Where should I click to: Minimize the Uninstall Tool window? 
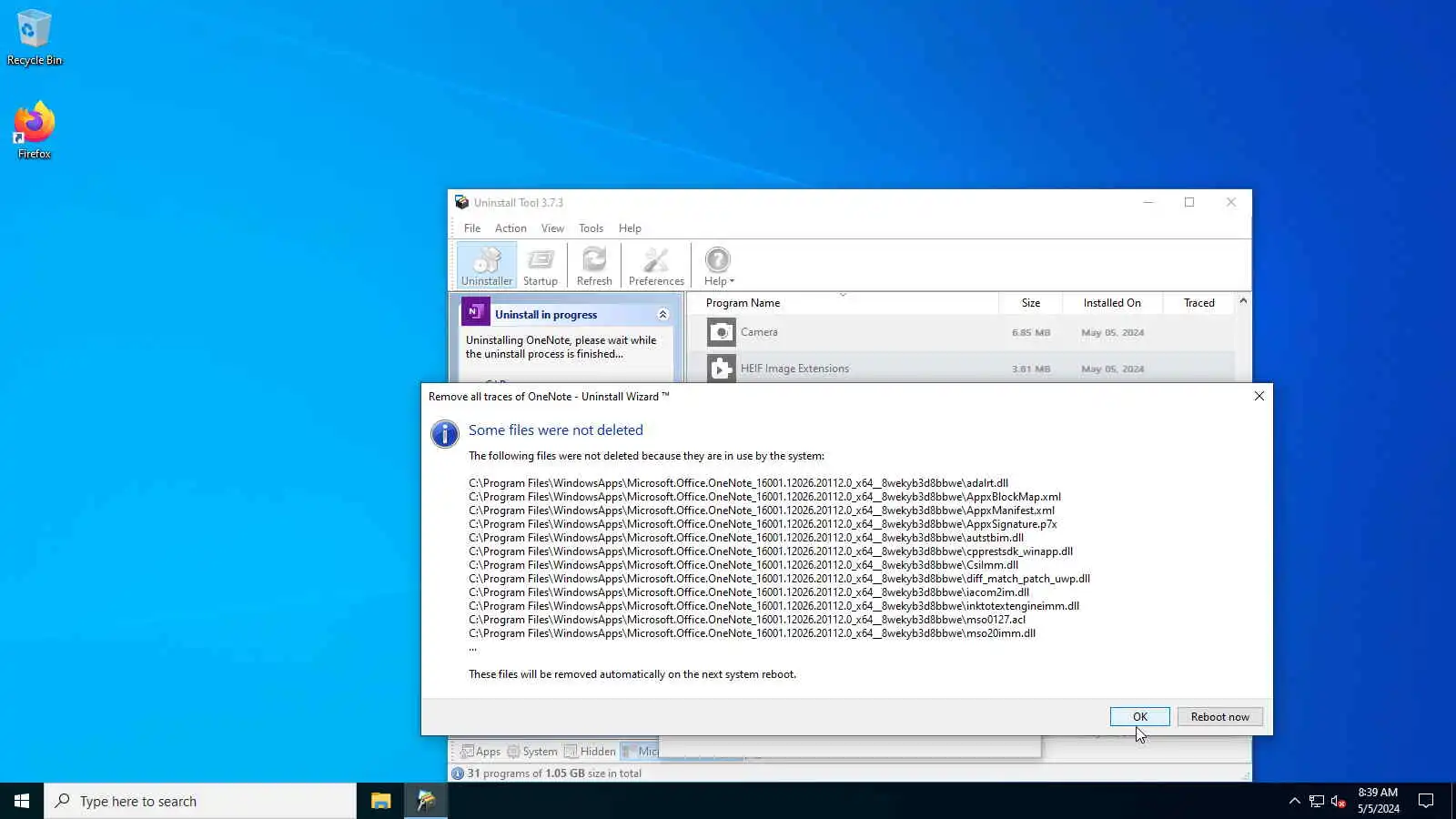(x=1148, y=202)
